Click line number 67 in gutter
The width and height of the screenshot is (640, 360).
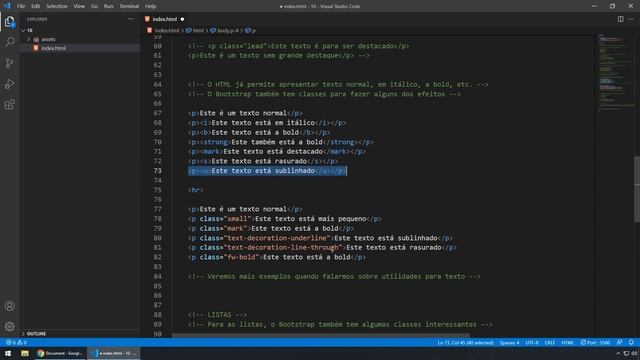click(158, 113)
